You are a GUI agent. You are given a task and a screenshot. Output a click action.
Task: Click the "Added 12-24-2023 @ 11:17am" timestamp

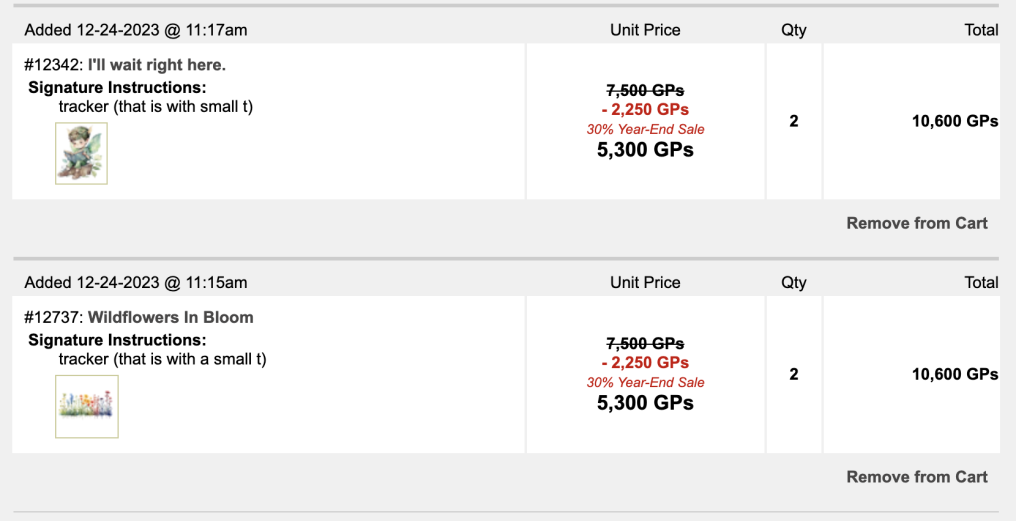pos(136,30)
